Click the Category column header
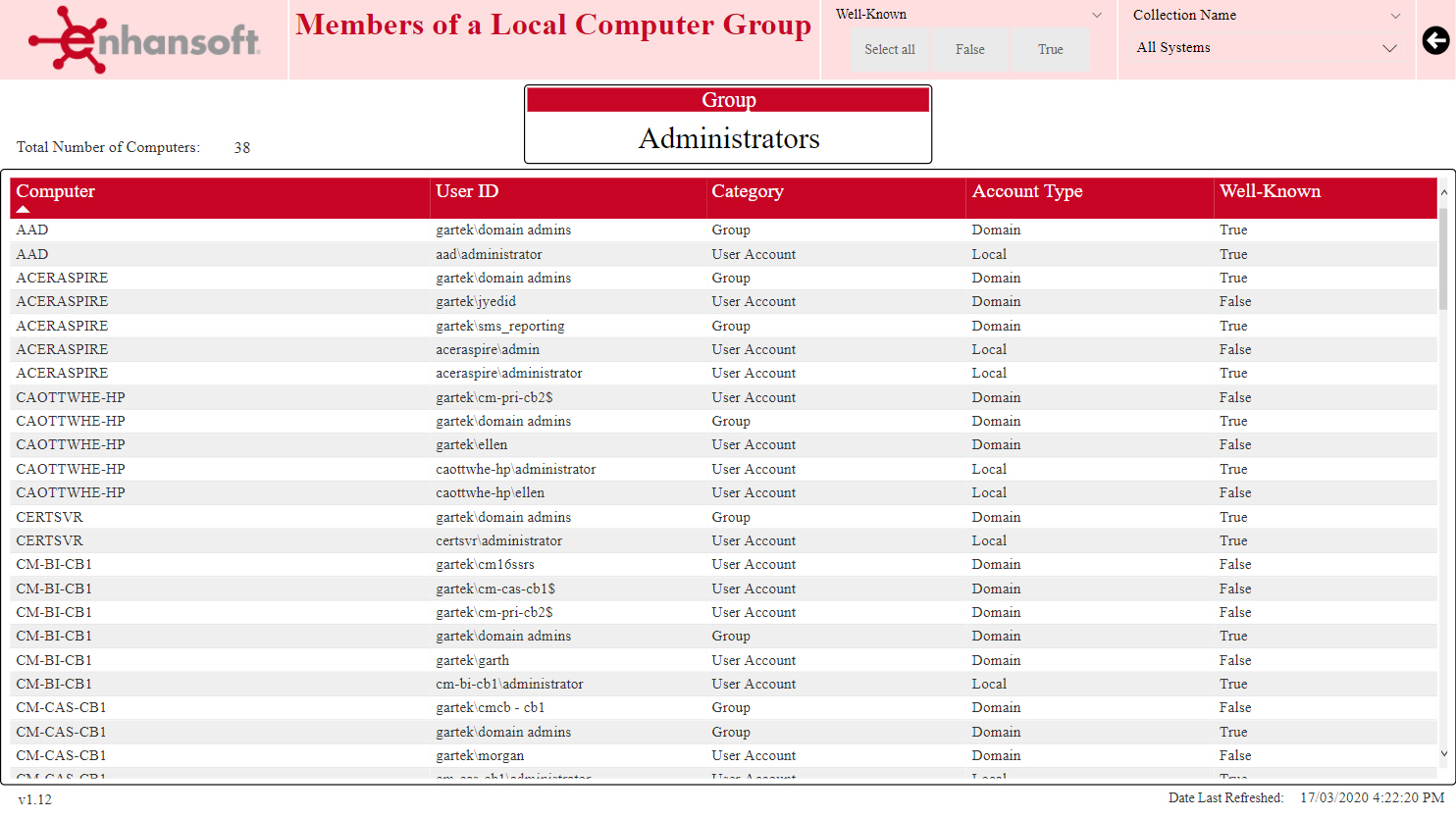The image size is (1456, 819). [x=748, y=191]
